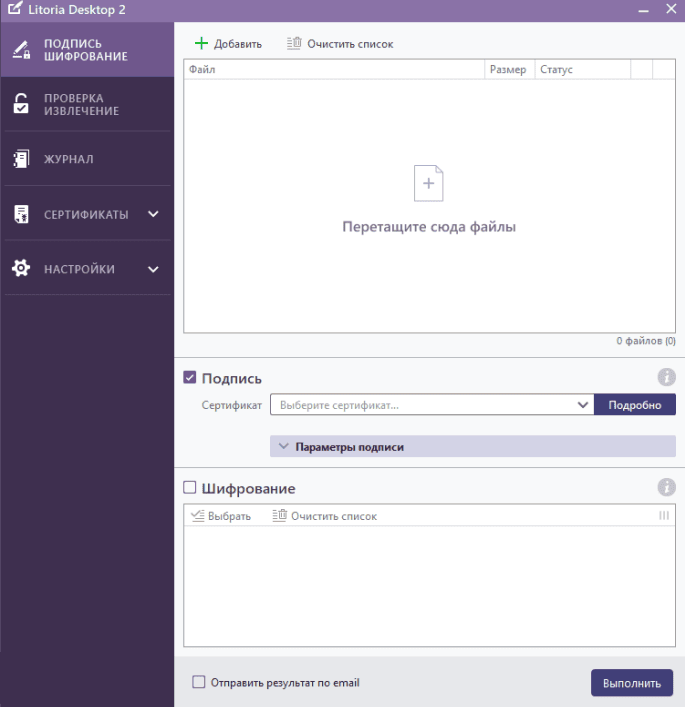Viewport: 685px width, 707px height.
Task: Click the Clear list icon in Encryption panel
Action: [280, 516]
